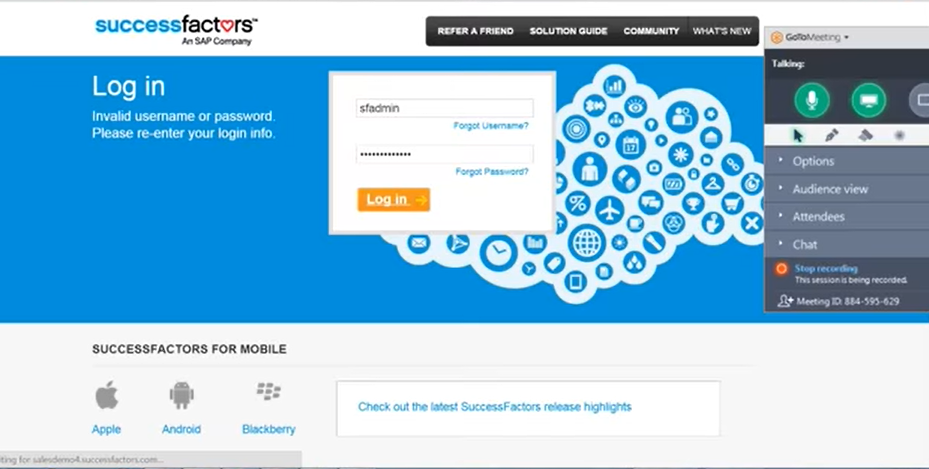Expand the Audience view section
The height and width of the screenshot is (469, 929).
[847, 189]
